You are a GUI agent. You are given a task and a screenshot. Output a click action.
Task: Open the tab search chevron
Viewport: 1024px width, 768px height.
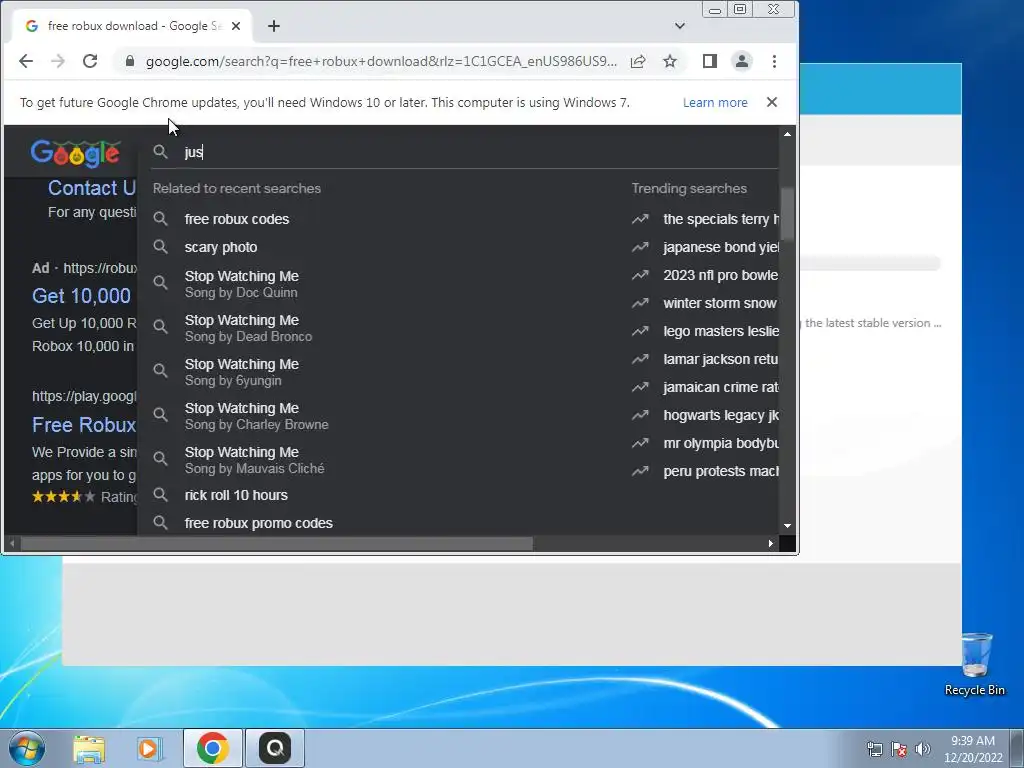[680, 26]
